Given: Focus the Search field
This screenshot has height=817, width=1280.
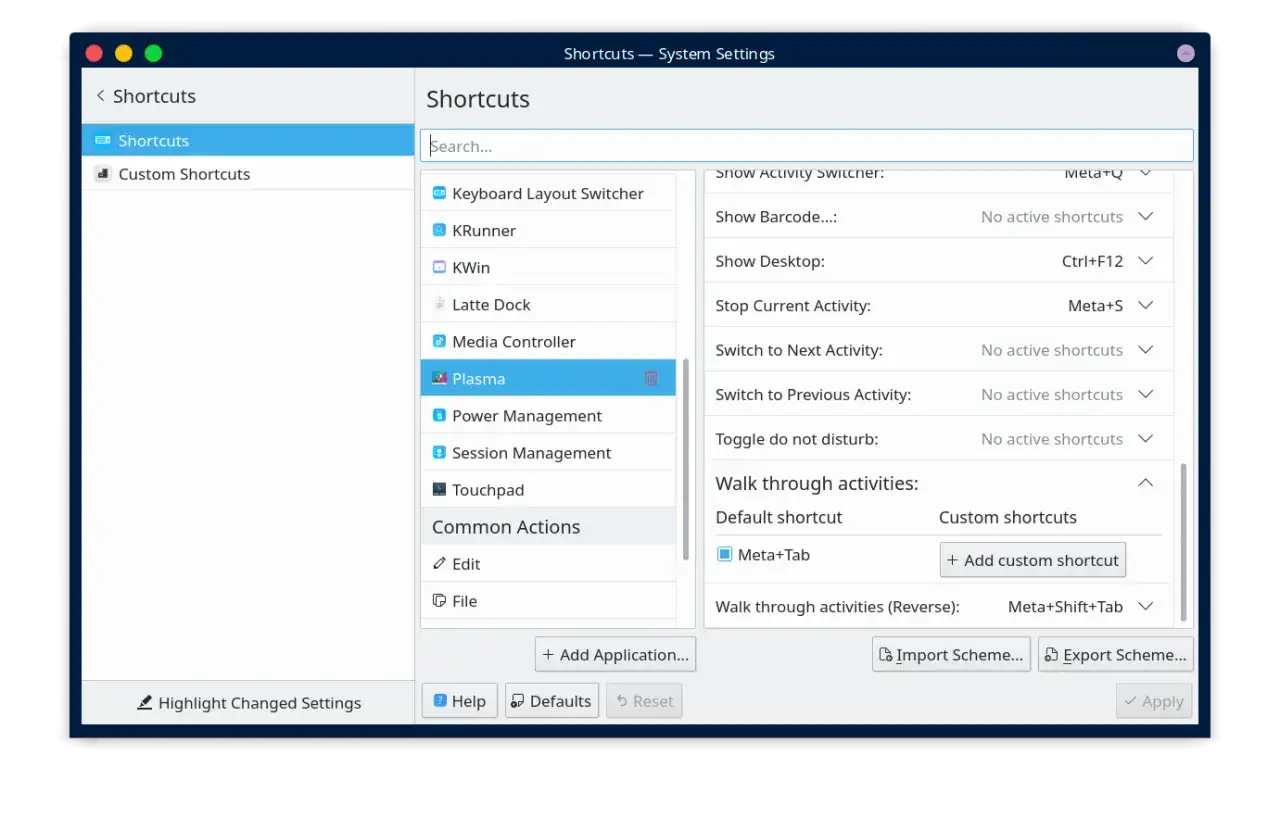Looking at the screenshot, I should (x=807, y=146).
